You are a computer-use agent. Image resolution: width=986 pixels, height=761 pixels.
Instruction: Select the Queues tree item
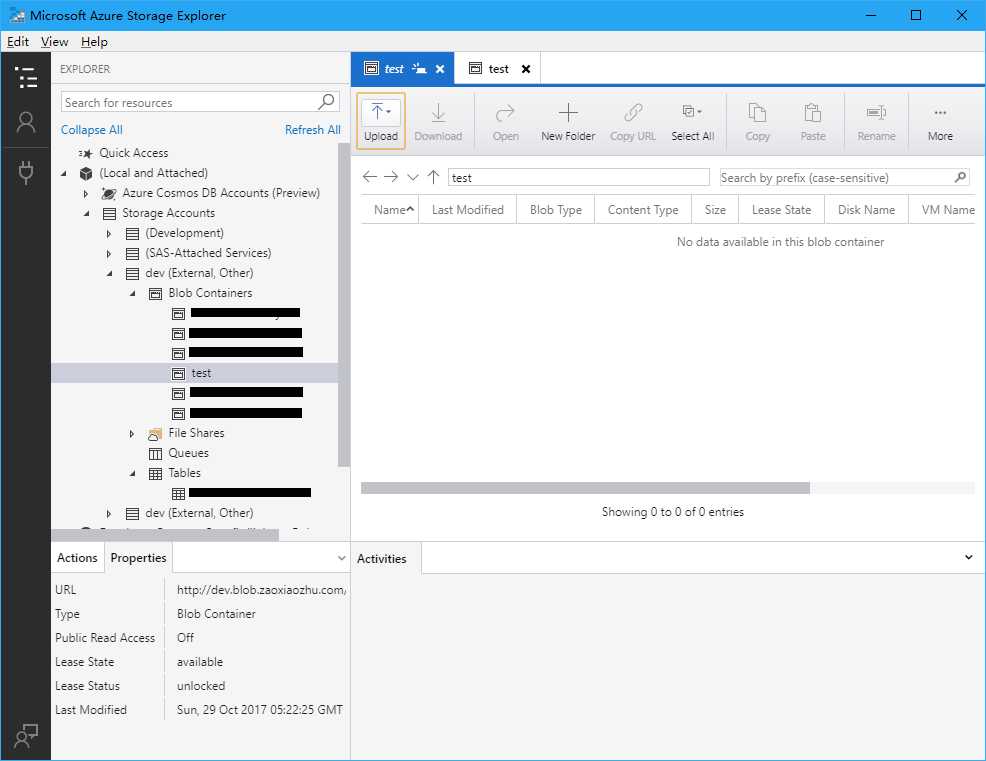[188, 453]
